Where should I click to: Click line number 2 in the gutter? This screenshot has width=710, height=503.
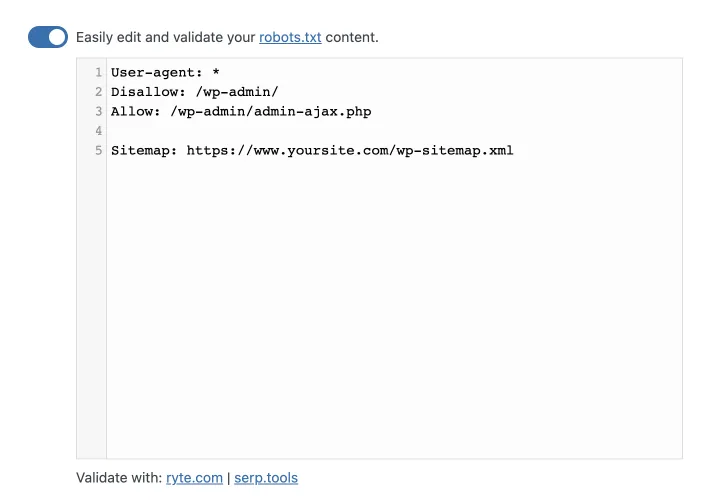tap(99, 92)
